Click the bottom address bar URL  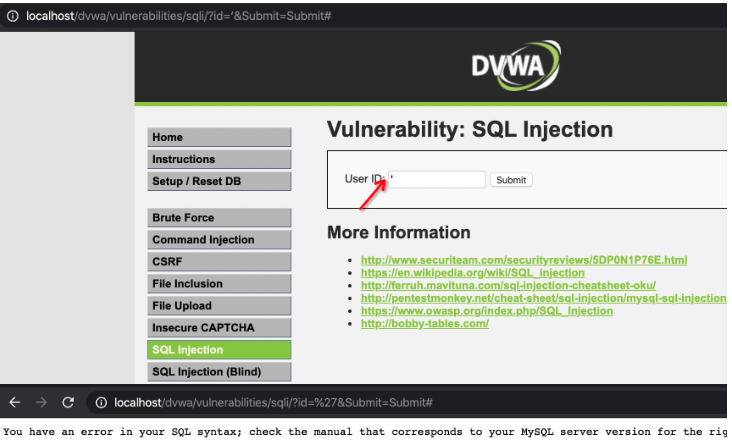[x=274, y=402]
